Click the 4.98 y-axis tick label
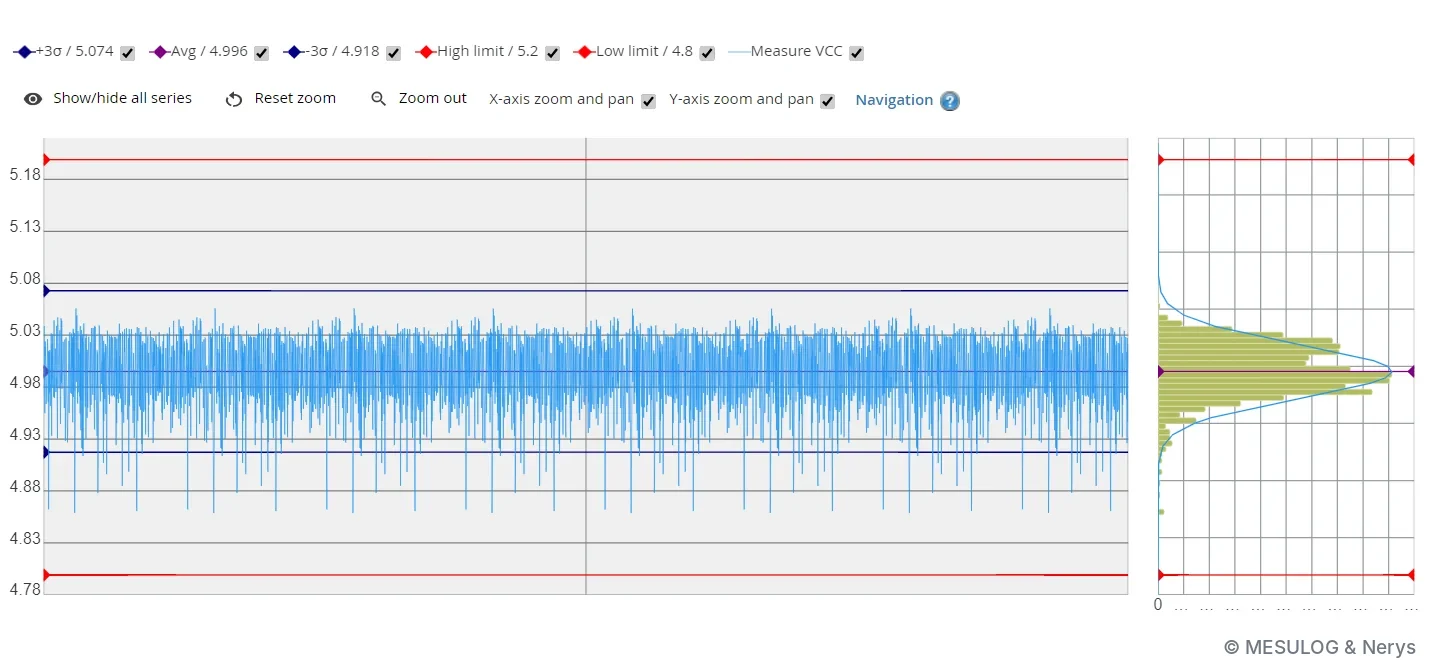Image resolution: width=1433 pixels, height=666 pixels. (x=25, y=383)
